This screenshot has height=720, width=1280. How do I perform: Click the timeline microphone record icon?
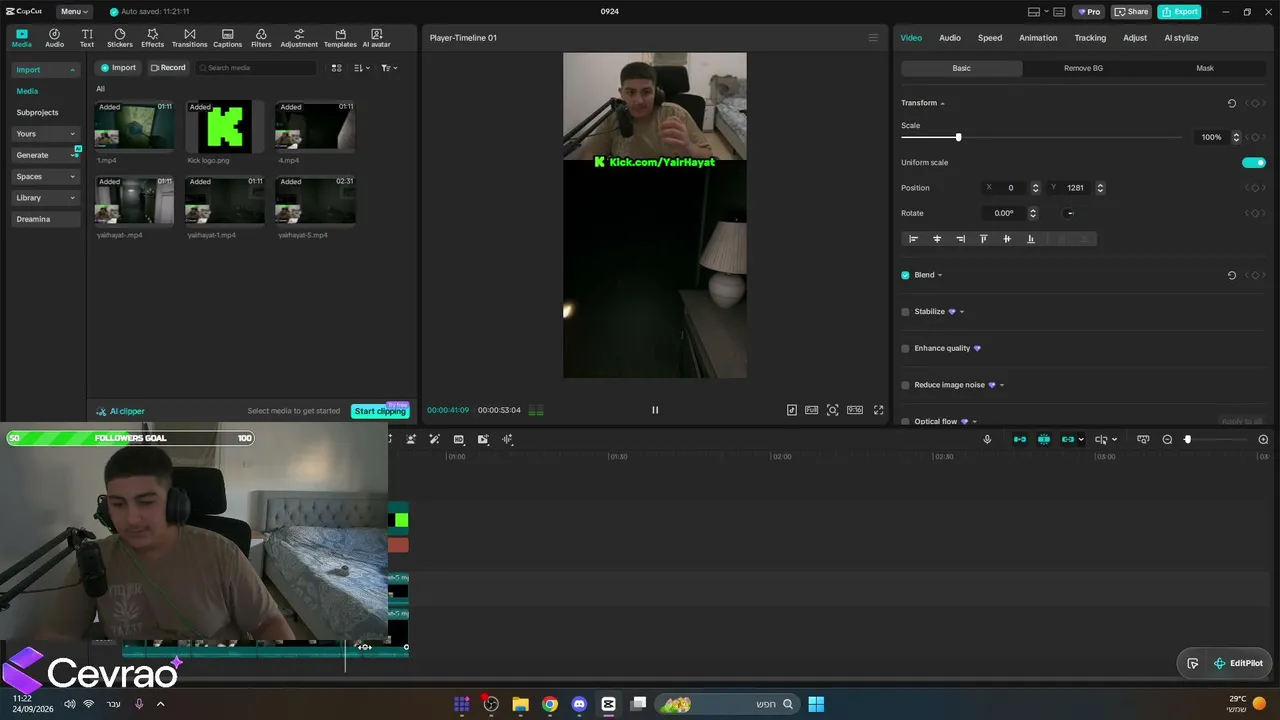pyautogui.click(x=987, y=439)
